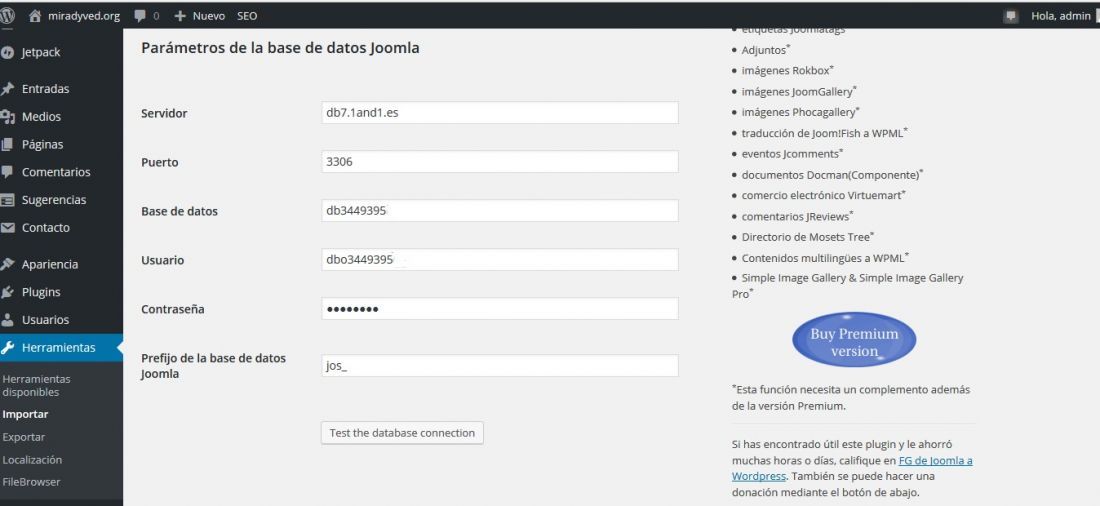
Task: Select the Importar submenu item
Action: pyautogui.click(x=25, y=414)
